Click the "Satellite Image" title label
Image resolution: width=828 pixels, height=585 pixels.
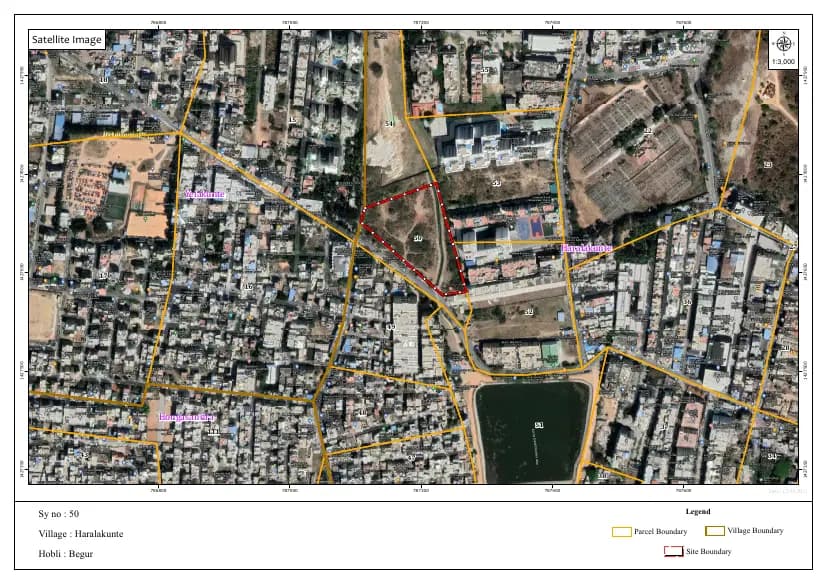pos(67,40)
